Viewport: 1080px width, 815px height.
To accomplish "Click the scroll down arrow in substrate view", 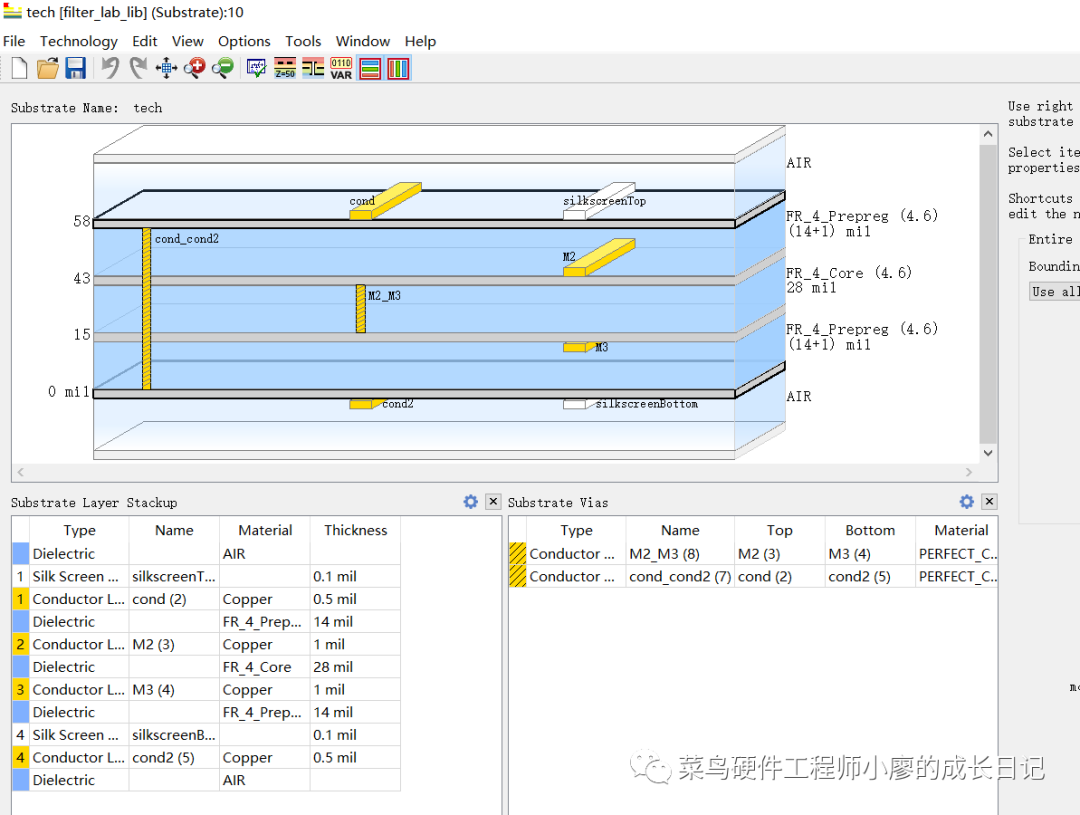I will pos(988,453).
